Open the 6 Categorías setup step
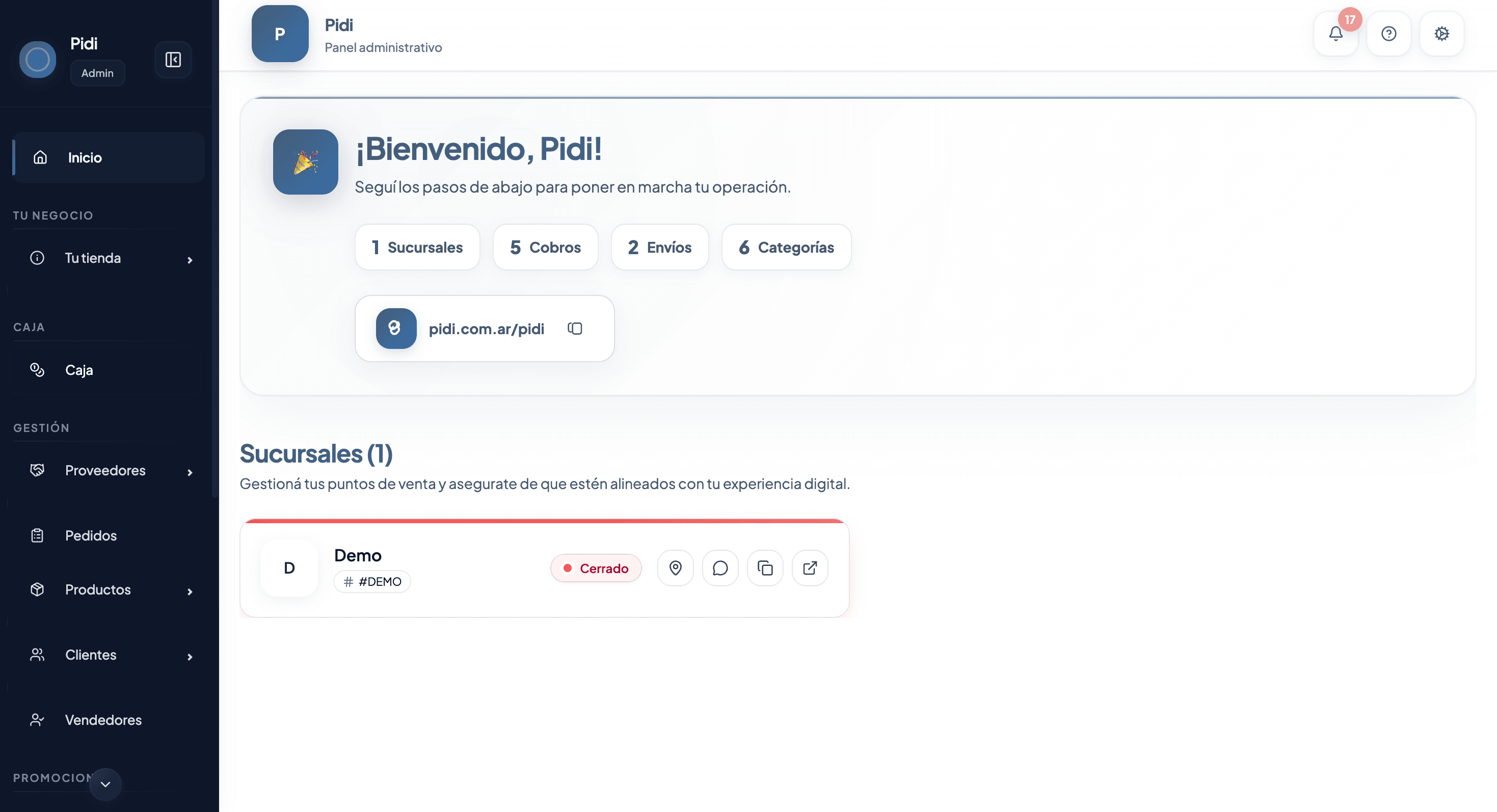 pyautogui.click(x=786, y=247)
